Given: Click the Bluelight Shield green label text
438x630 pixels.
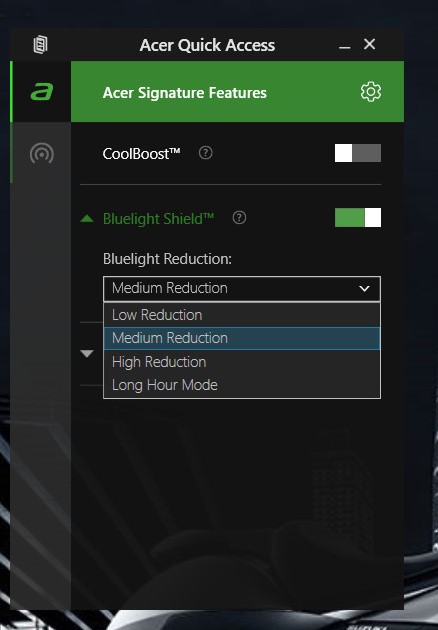Looking at the screenshot, I should [158, 219].
